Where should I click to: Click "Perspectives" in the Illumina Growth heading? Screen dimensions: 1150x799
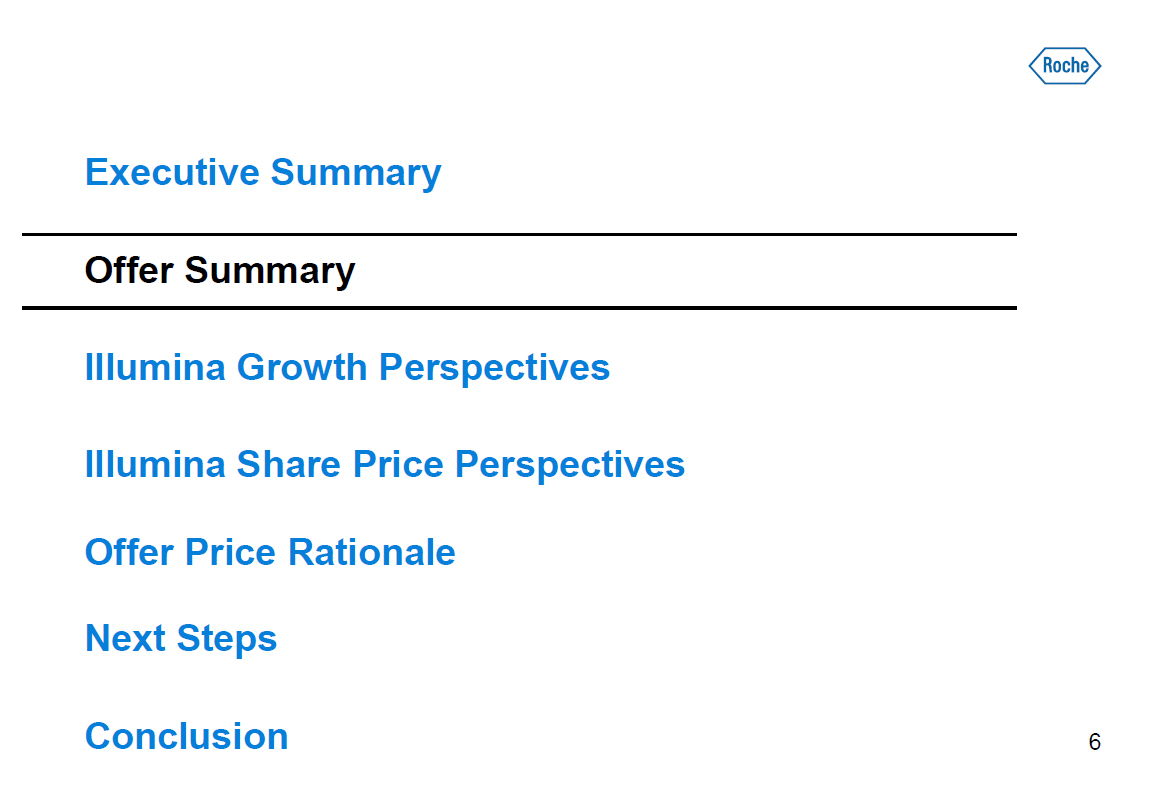[x=494, y=367]
